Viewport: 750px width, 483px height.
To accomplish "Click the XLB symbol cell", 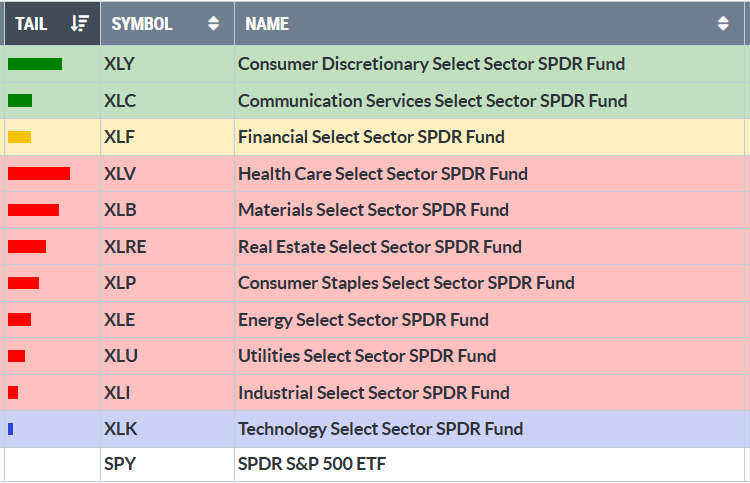I will point(120,210).
